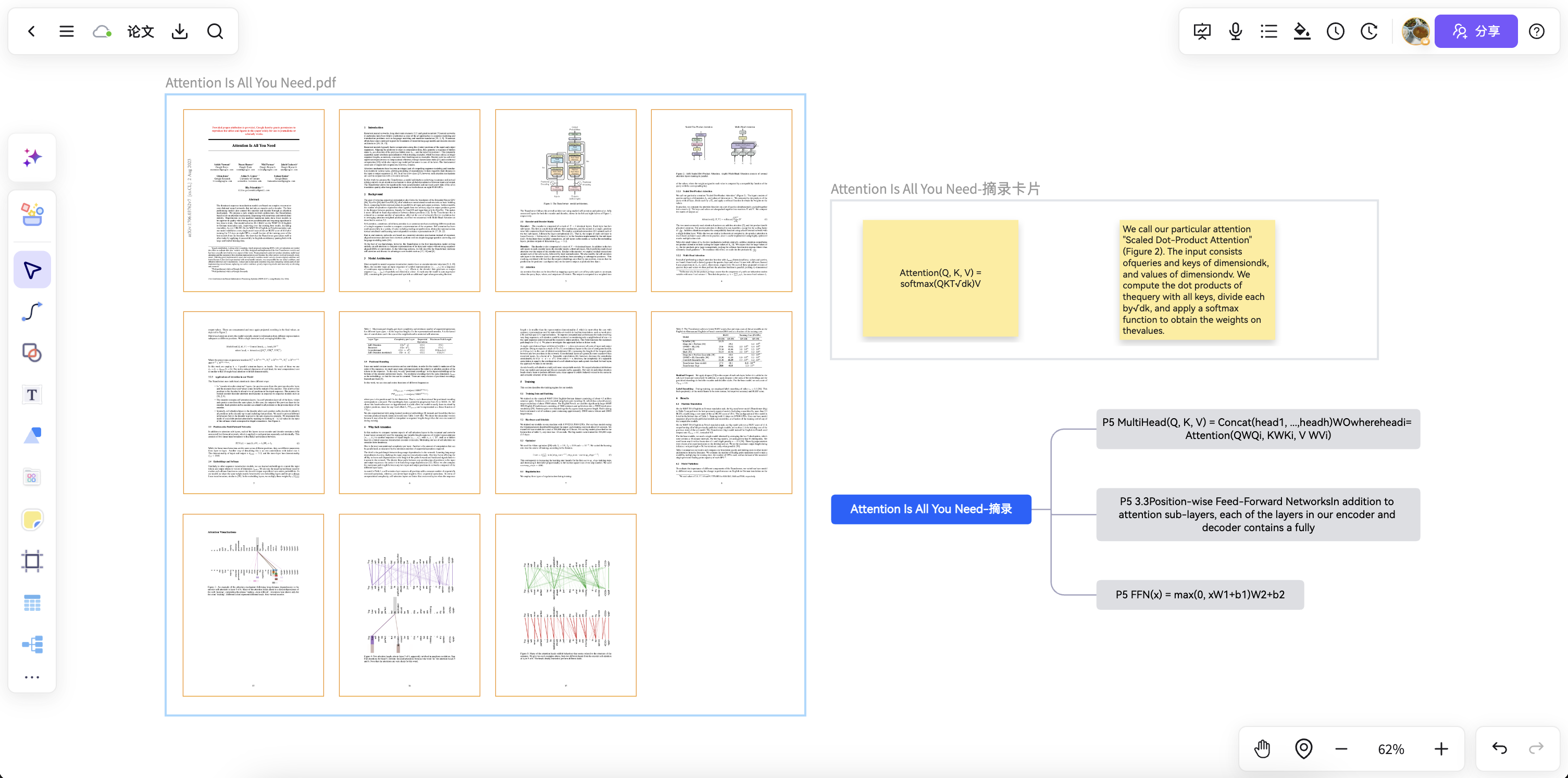Open the AI sparkle assistant tool
The image size is (1568, 778).
(32, 158)
